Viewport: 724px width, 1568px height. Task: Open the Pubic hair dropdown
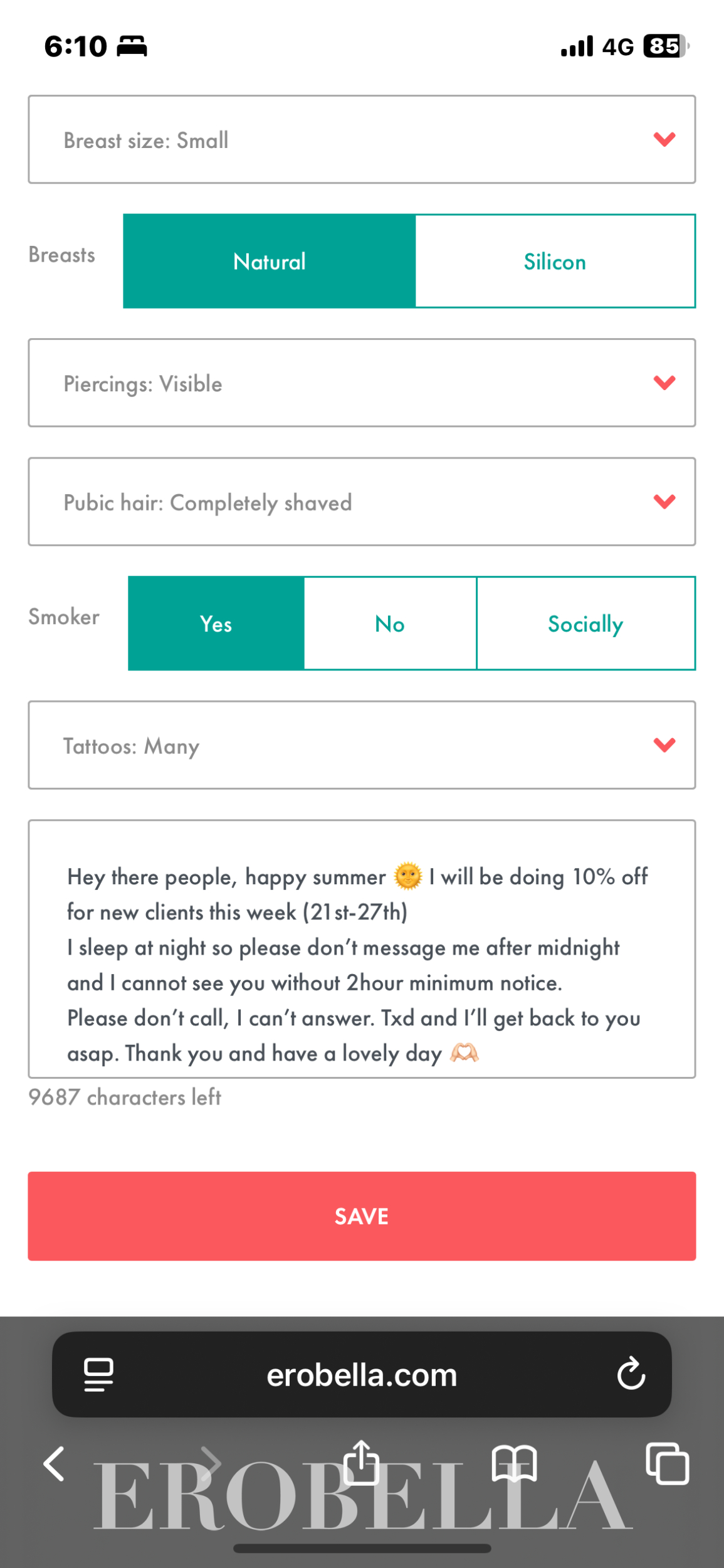coord(362,502)
